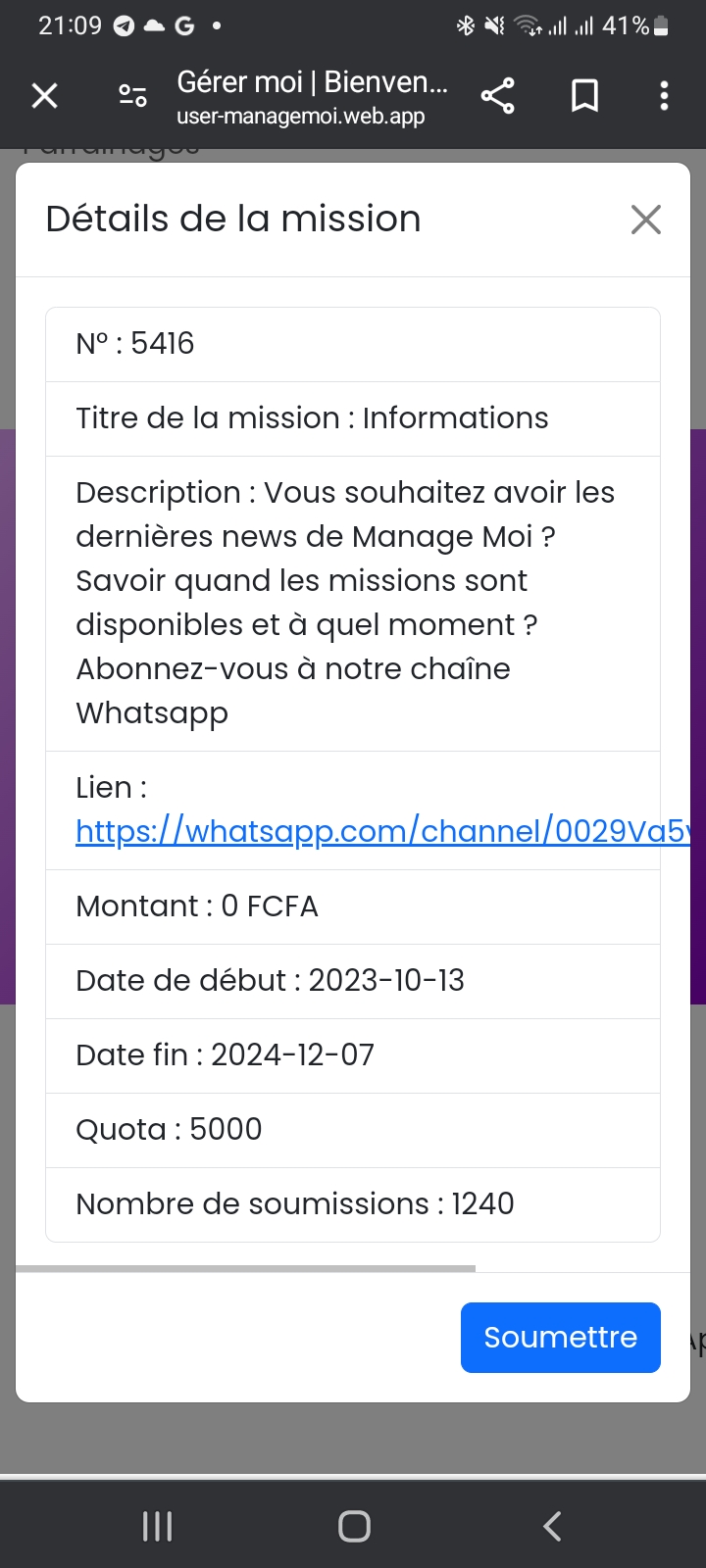Open the WhatsApp channel link
This screenshot has width=706, height=1568.
pyautogui.click(x=382, y=831)
